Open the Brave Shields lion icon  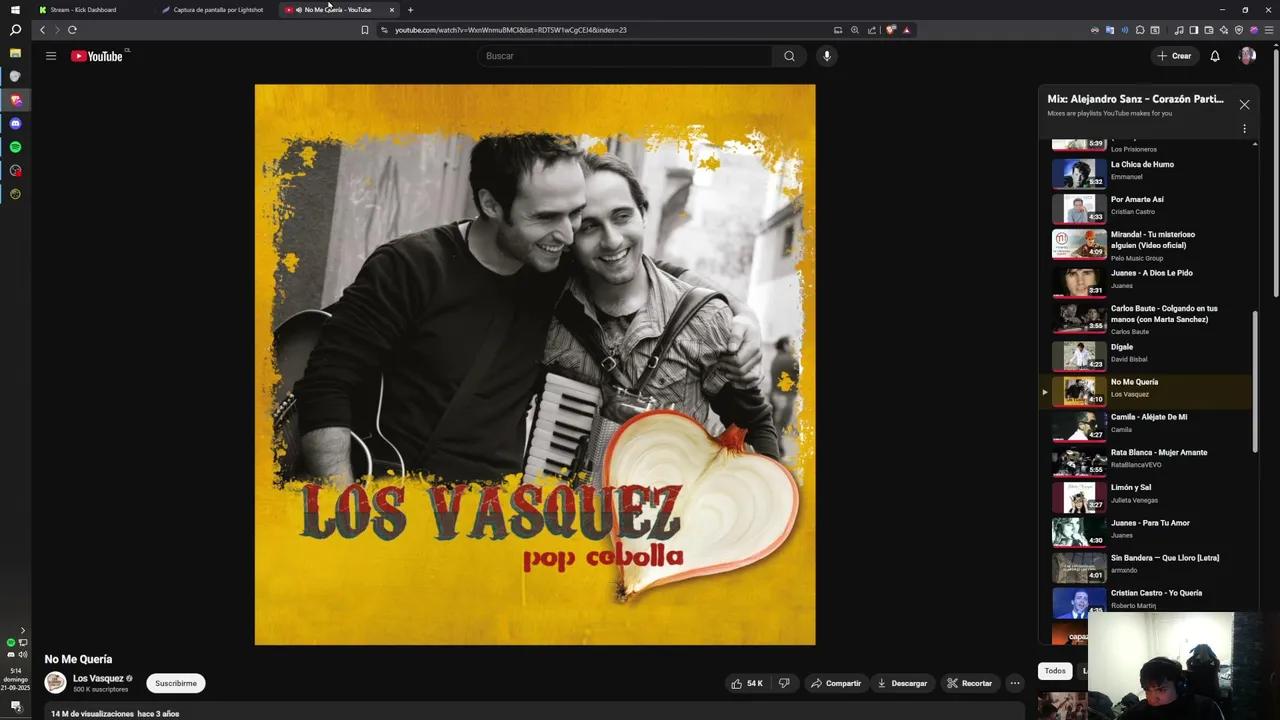click(891, 30)
